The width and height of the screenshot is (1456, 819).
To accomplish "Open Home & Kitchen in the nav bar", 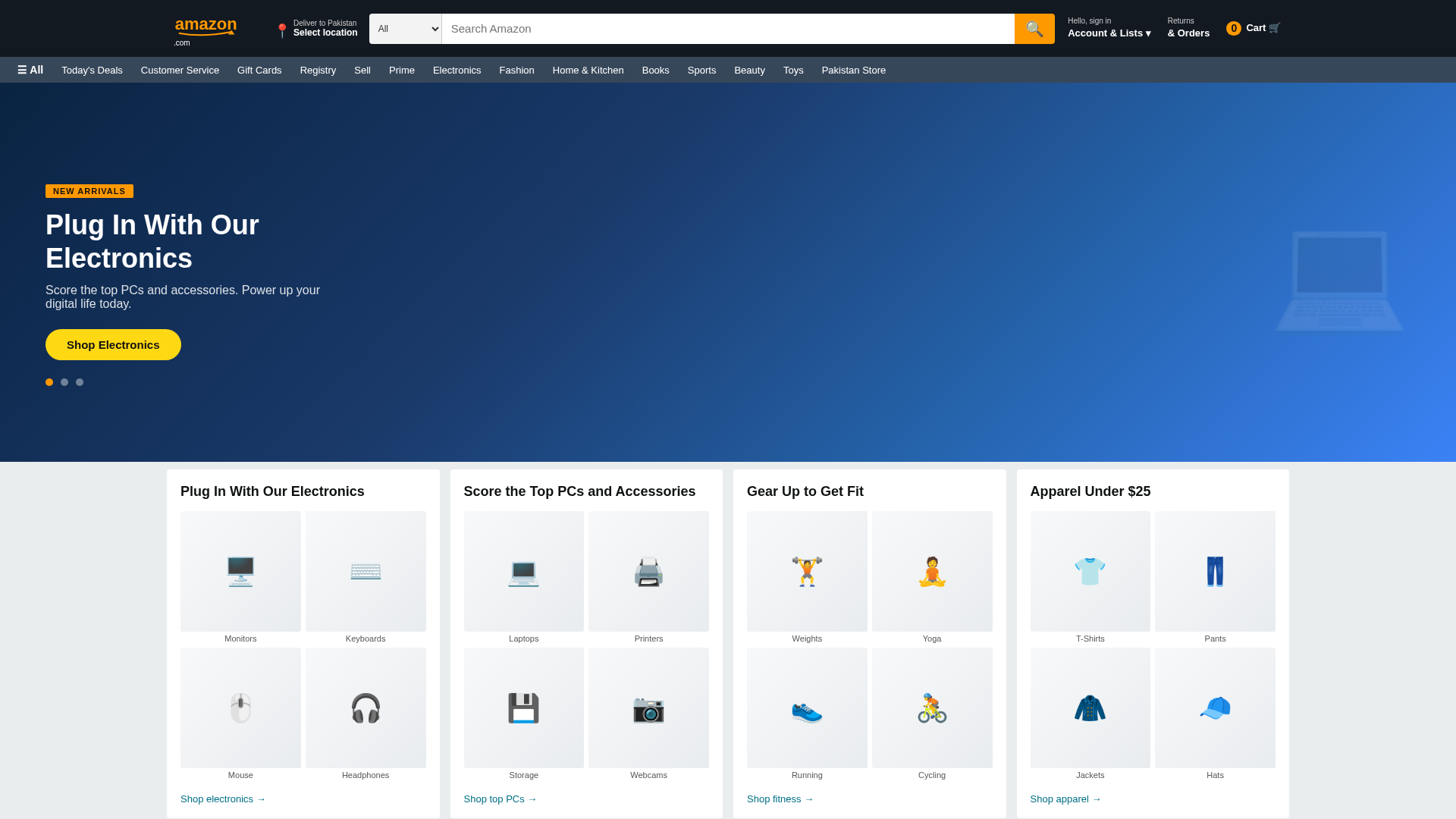I will point(588,70).
